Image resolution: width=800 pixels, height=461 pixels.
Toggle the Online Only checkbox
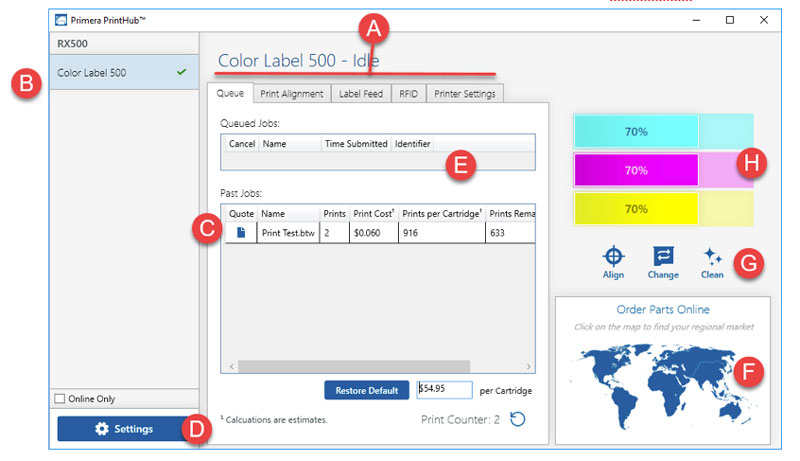(x=60, y=399)
